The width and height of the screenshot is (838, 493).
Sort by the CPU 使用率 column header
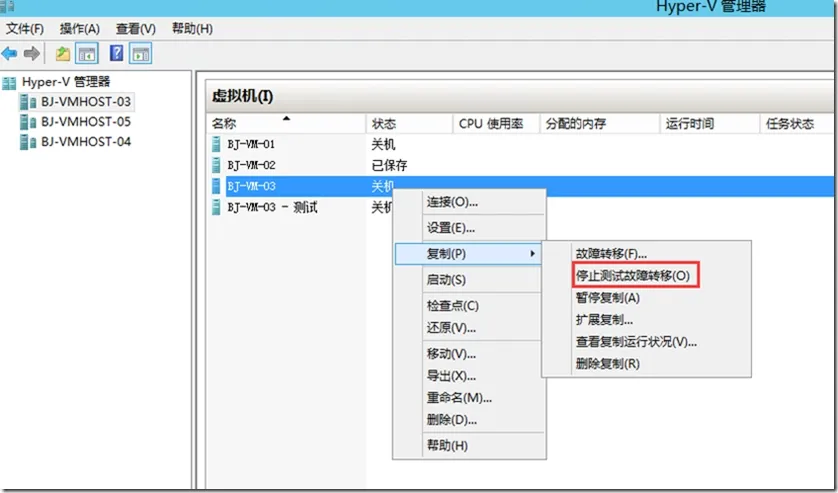tap(496, 124)
